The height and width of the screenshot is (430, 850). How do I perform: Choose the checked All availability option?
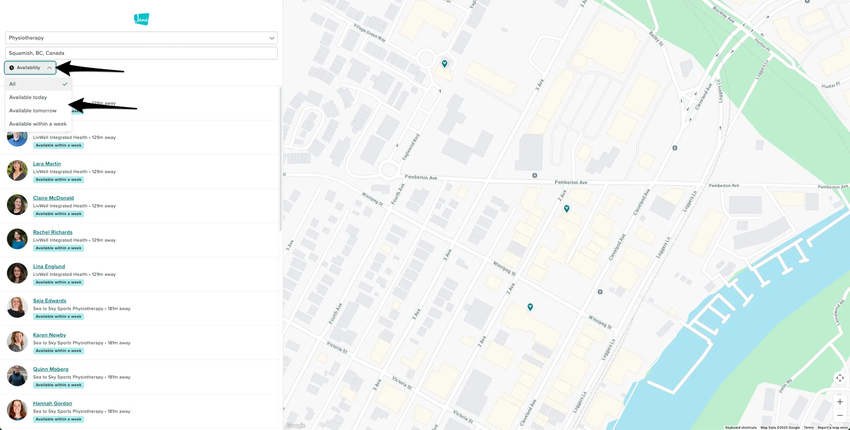click(38, 84)
